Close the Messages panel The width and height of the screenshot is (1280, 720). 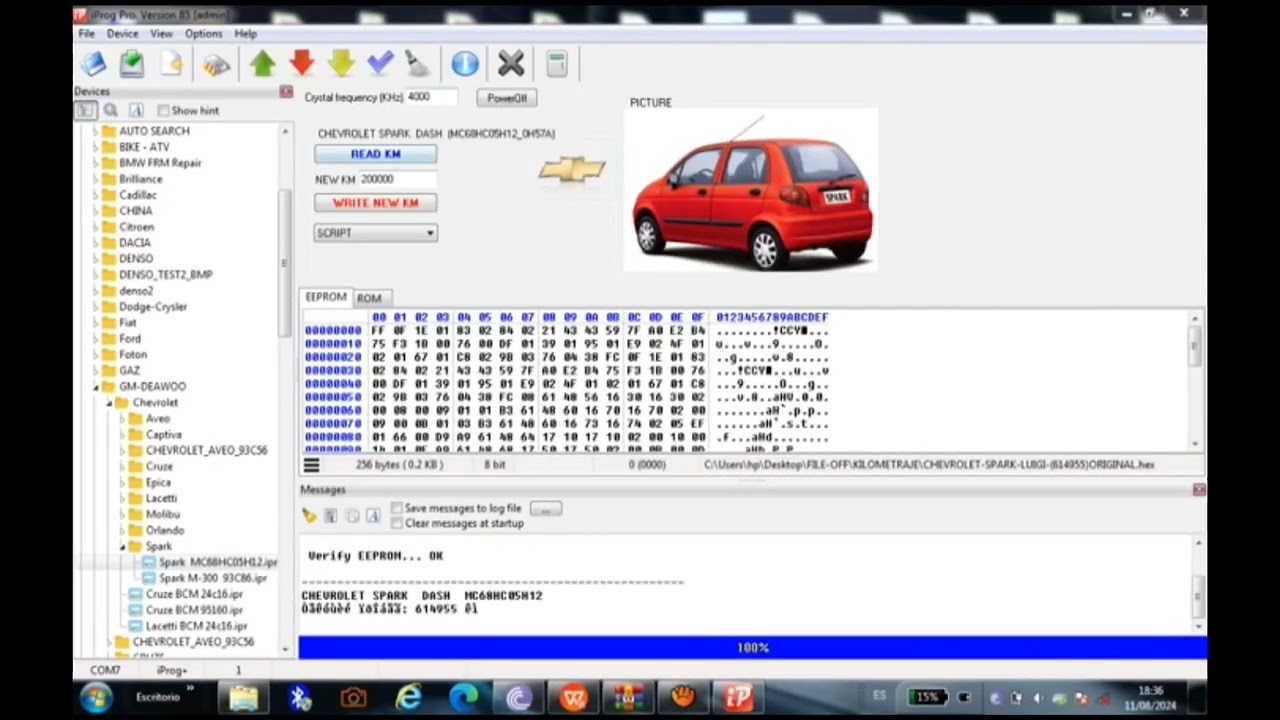coord(1199,490)
